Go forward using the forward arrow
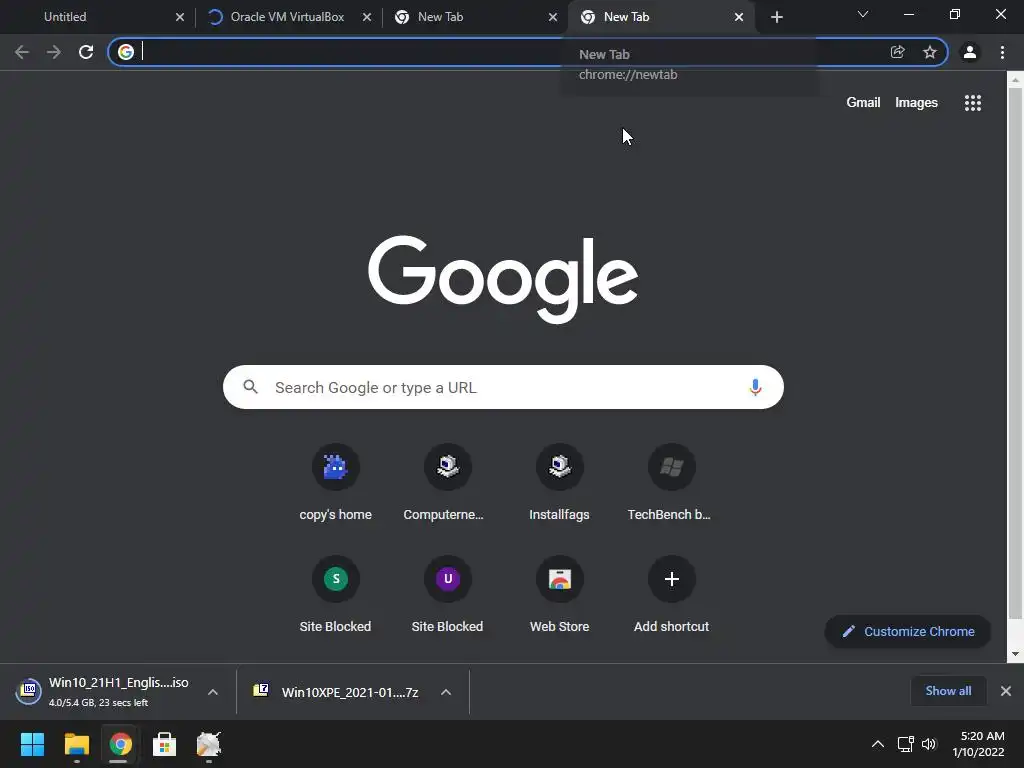This screenshot has height=768, width=1024. 54,52
